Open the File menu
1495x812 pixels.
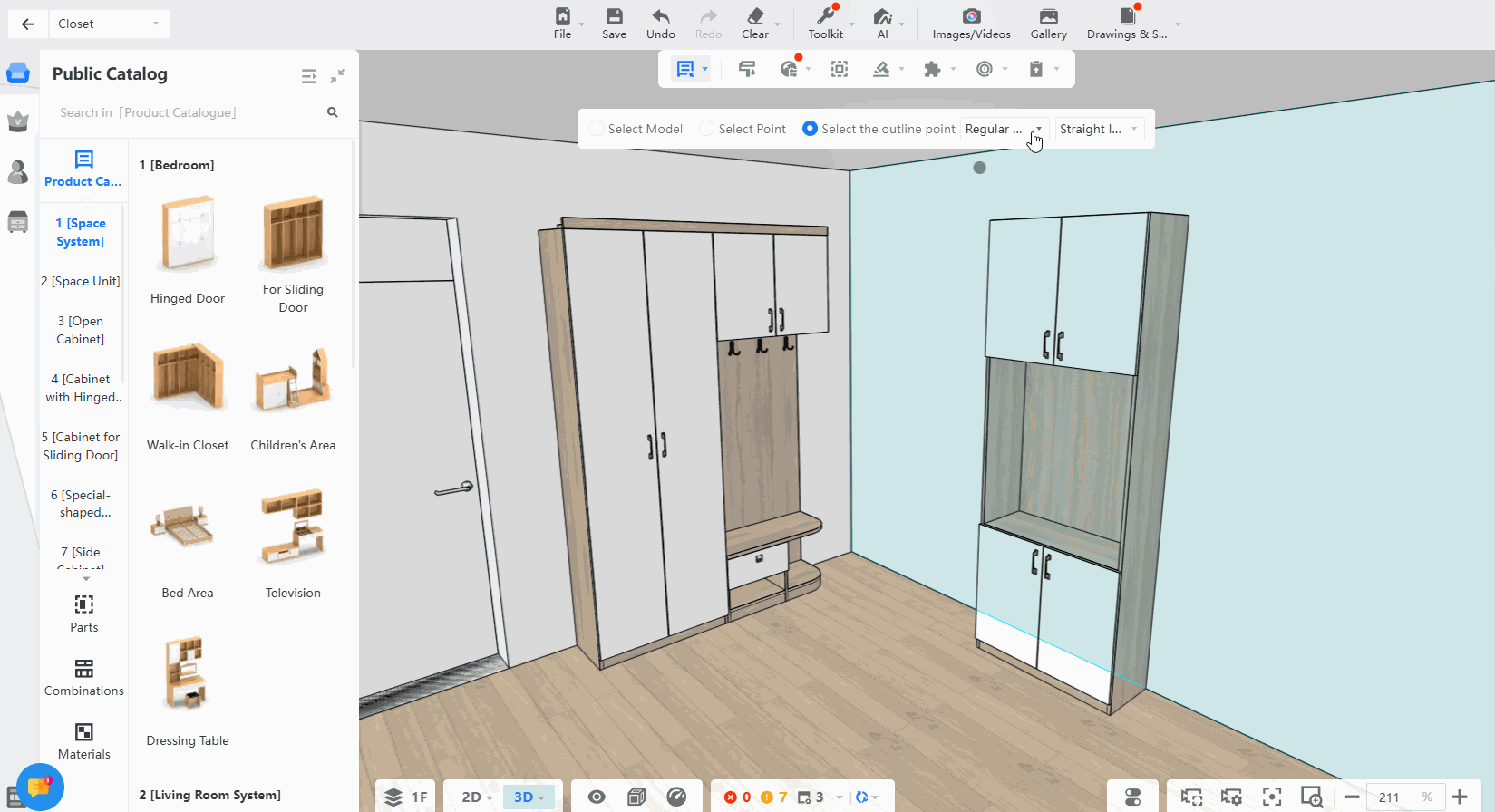tap(563, 24)
